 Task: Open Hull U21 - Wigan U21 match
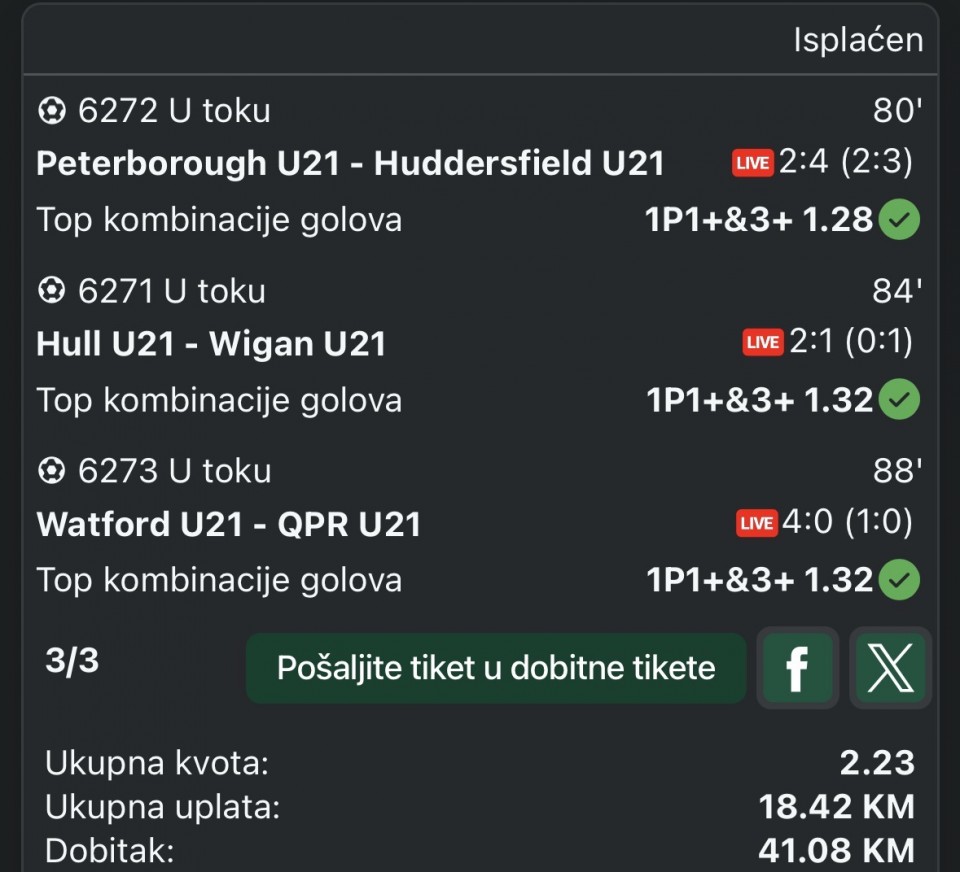click(211, 344)
